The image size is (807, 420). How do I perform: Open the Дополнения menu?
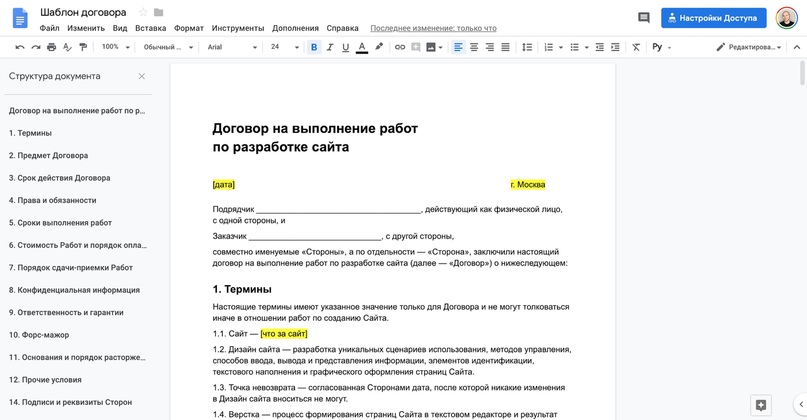tap(295, 28)
